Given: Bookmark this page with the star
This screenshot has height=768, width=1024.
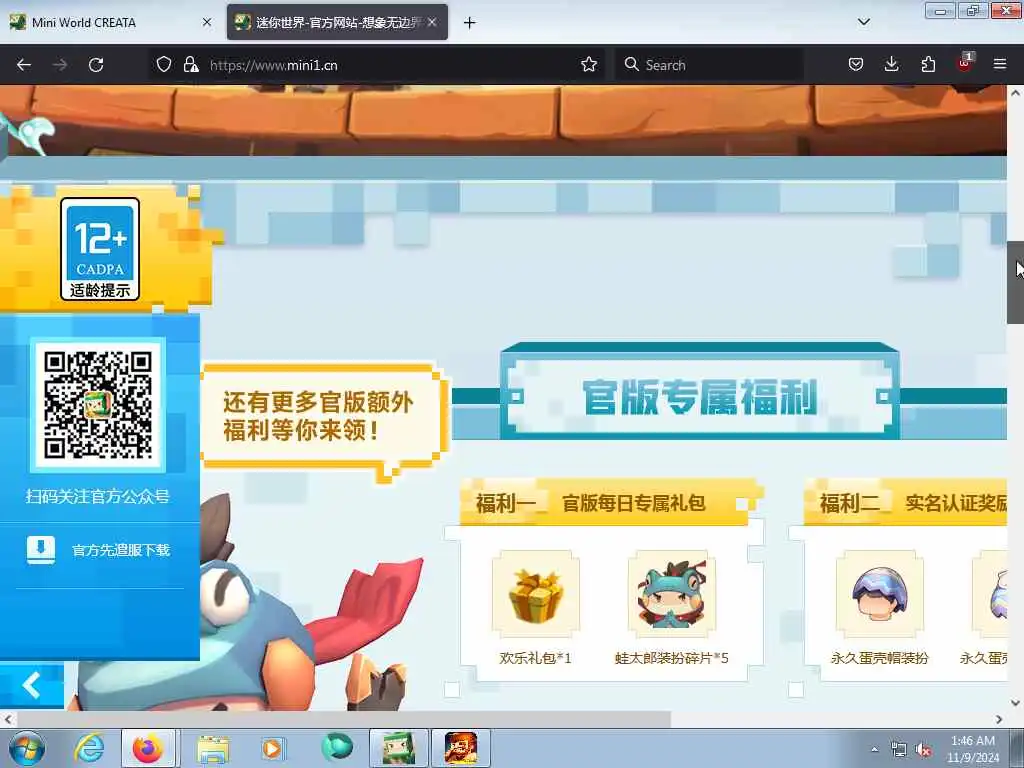Looking at the screenshot, I should (589, 64).
